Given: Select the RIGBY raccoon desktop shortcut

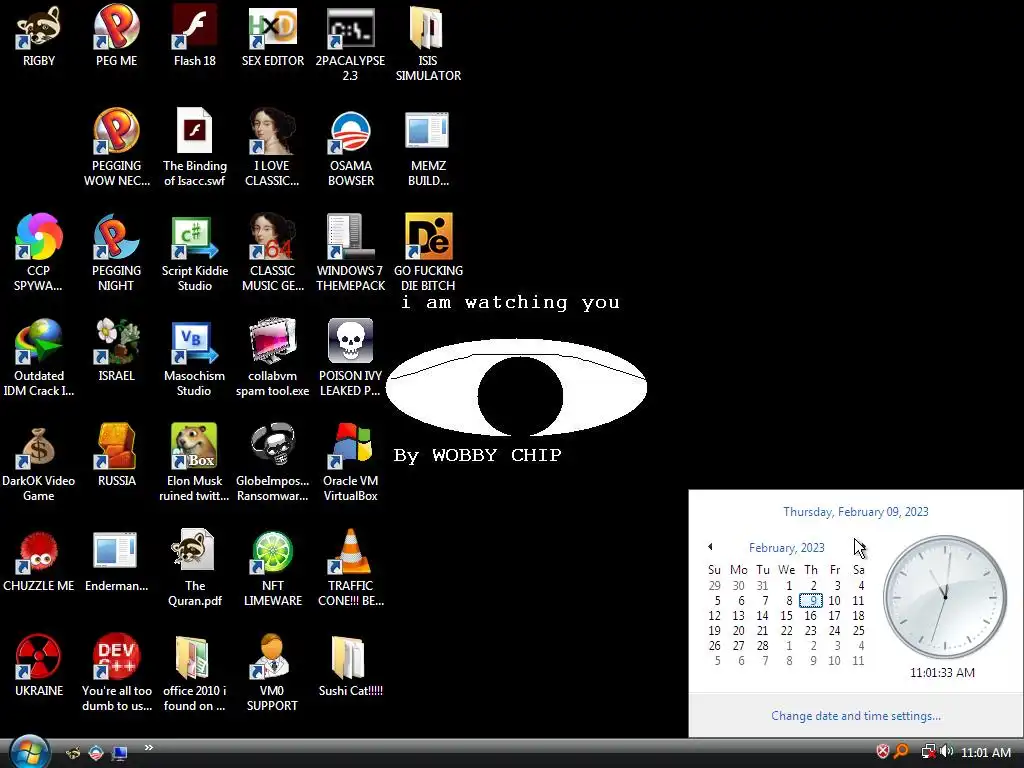Looking at the screenshot, I should pos(39,36).
